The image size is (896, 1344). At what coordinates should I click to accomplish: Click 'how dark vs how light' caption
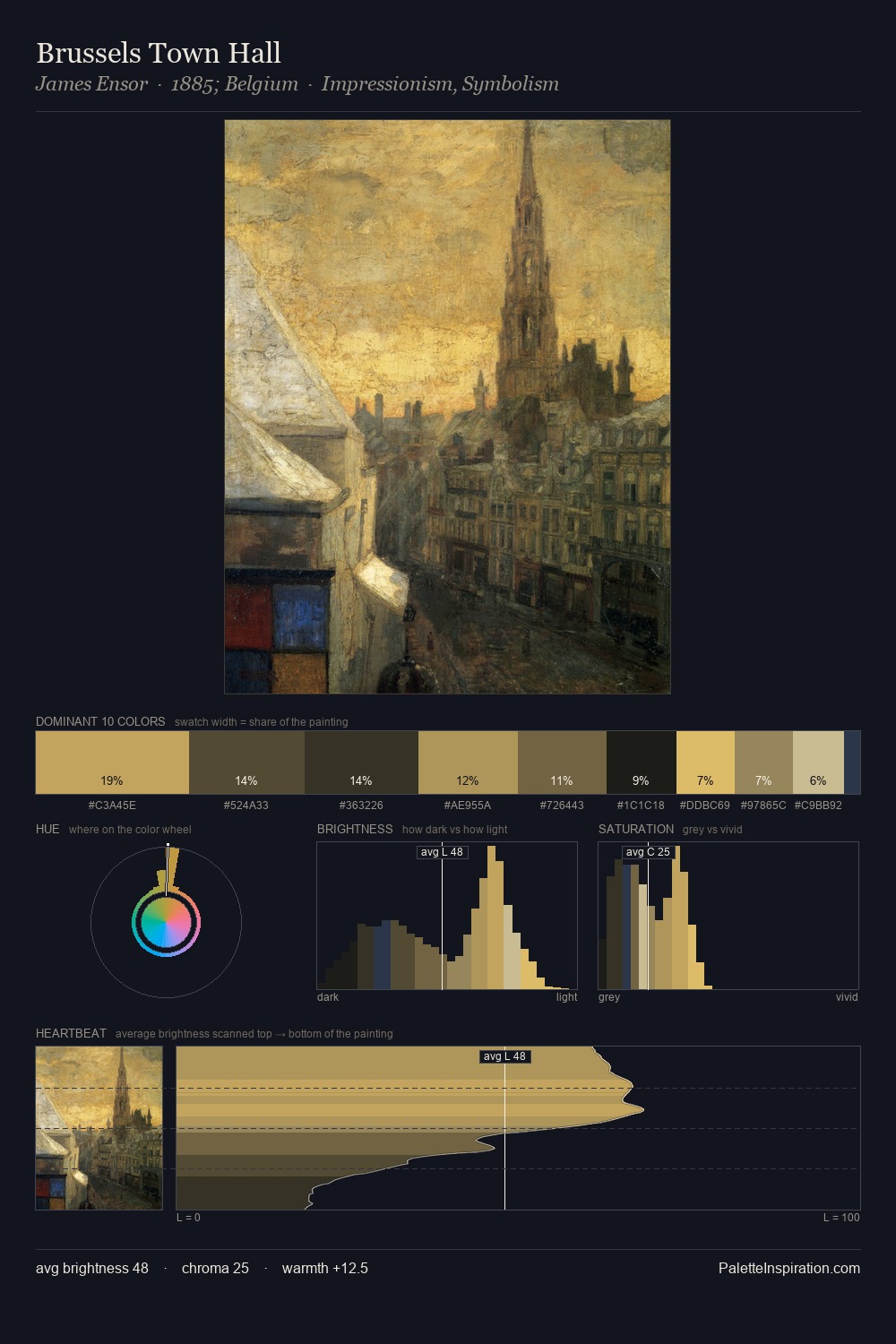[x=455, y=830]
